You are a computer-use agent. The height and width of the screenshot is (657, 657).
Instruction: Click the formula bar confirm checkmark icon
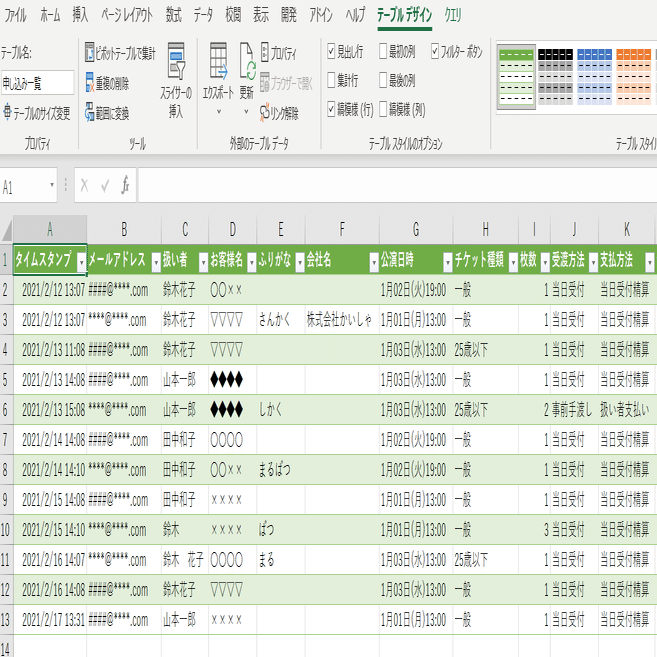105,185
